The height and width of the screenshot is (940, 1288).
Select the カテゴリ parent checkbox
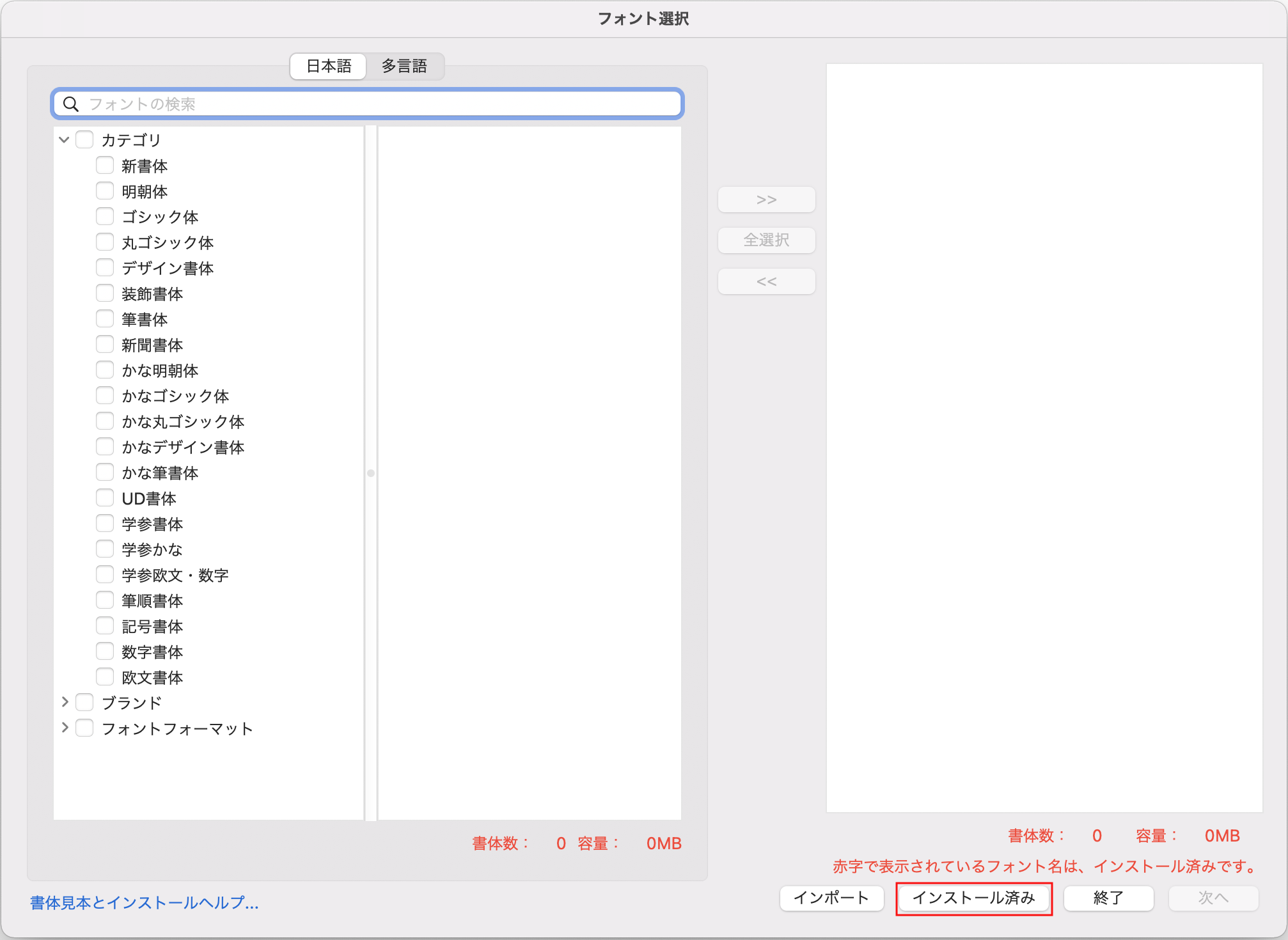pyautogui.click(x=84, y=139)
